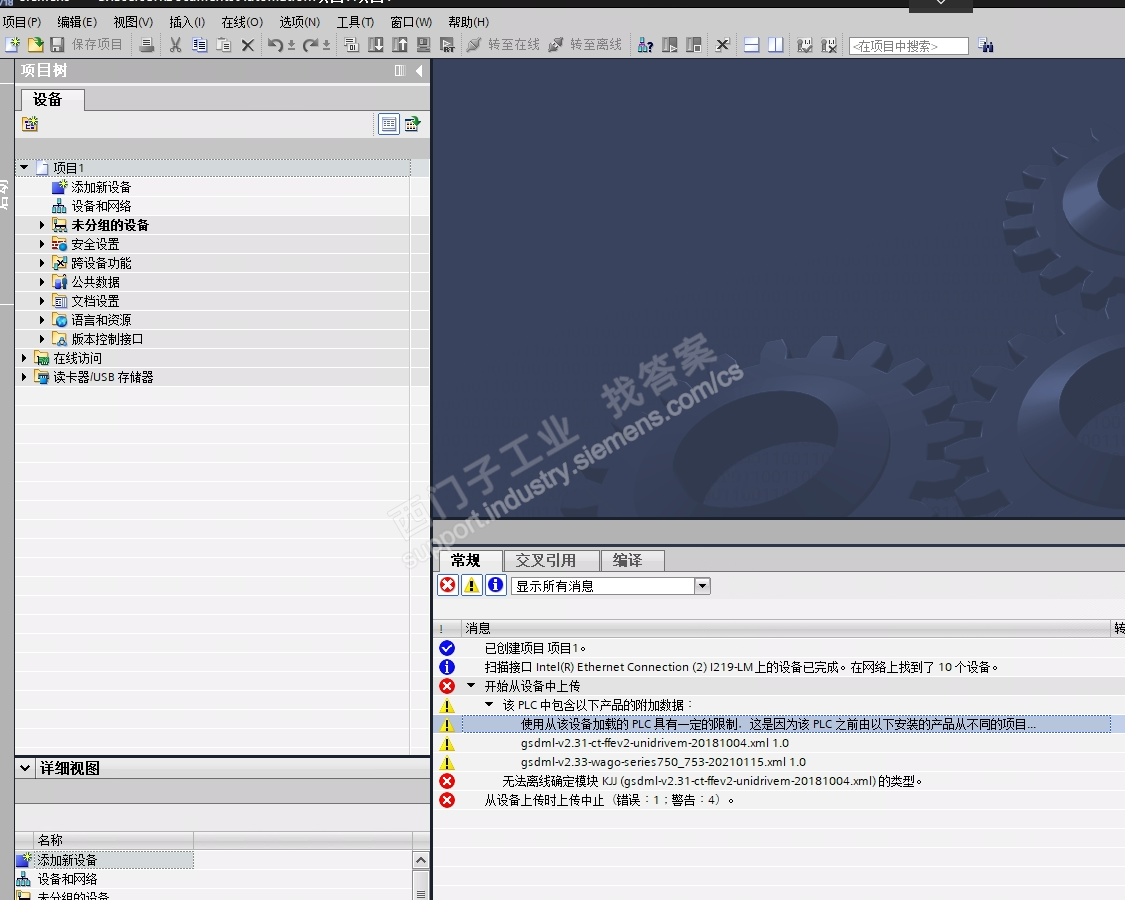Split the editor space vertically

tap(776, 45)
